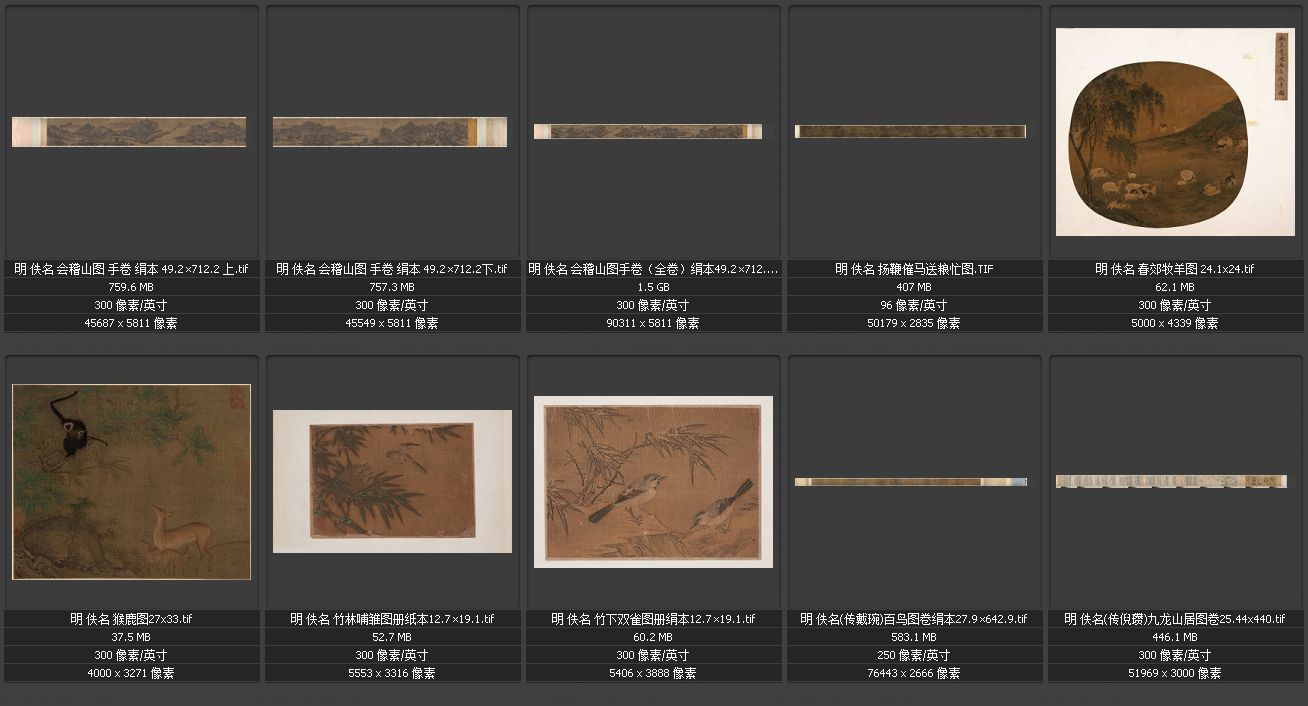The width and height of the screenshot is (1308, 706).
Task: Click the 759.6 MB file size label
Action: click(131, 287)
